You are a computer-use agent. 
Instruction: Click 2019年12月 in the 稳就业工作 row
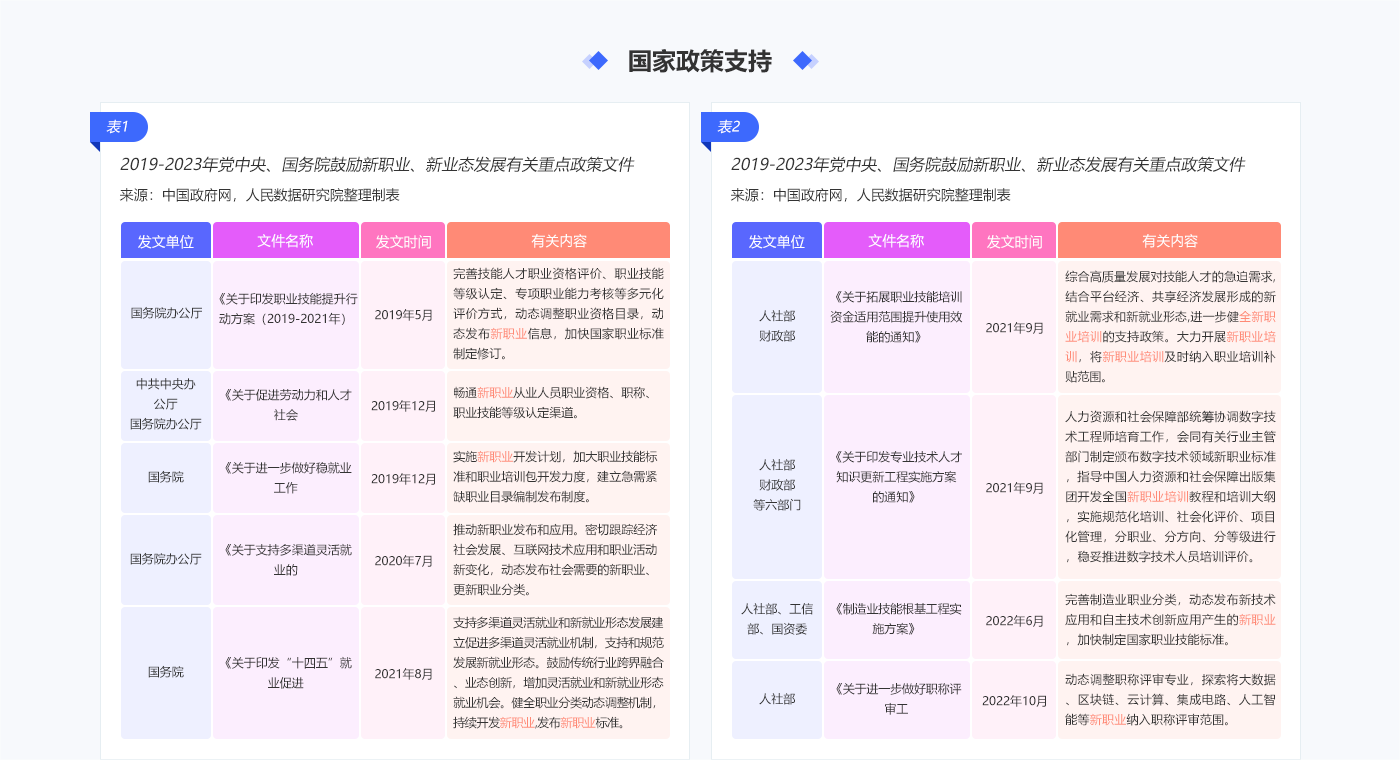pyautogui.click(x=403, y=478)
